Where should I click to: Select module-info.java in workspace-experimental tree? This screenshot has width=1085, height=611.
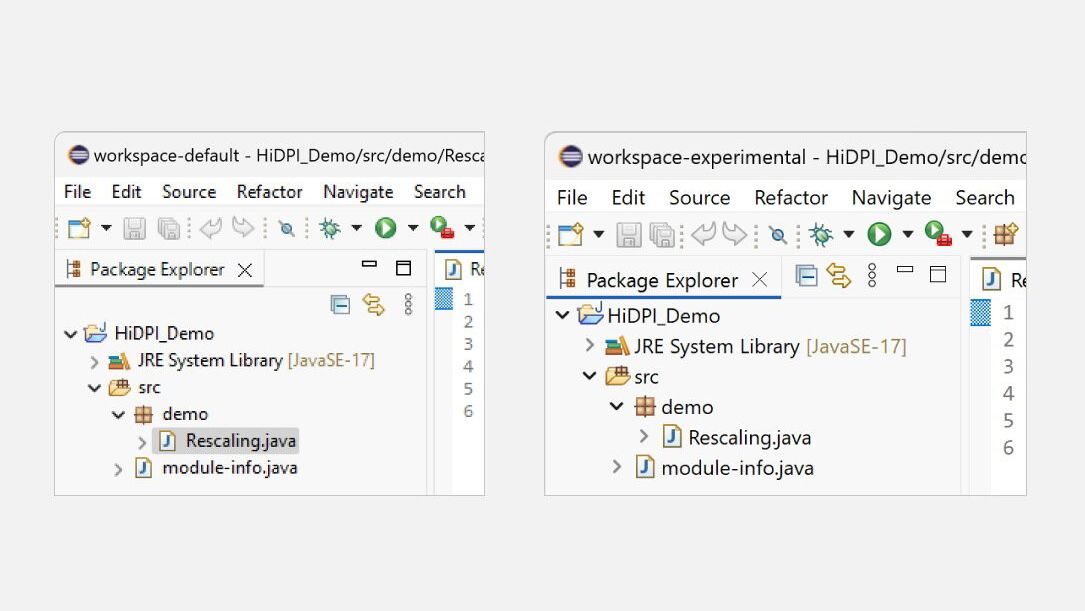[724, 468]
